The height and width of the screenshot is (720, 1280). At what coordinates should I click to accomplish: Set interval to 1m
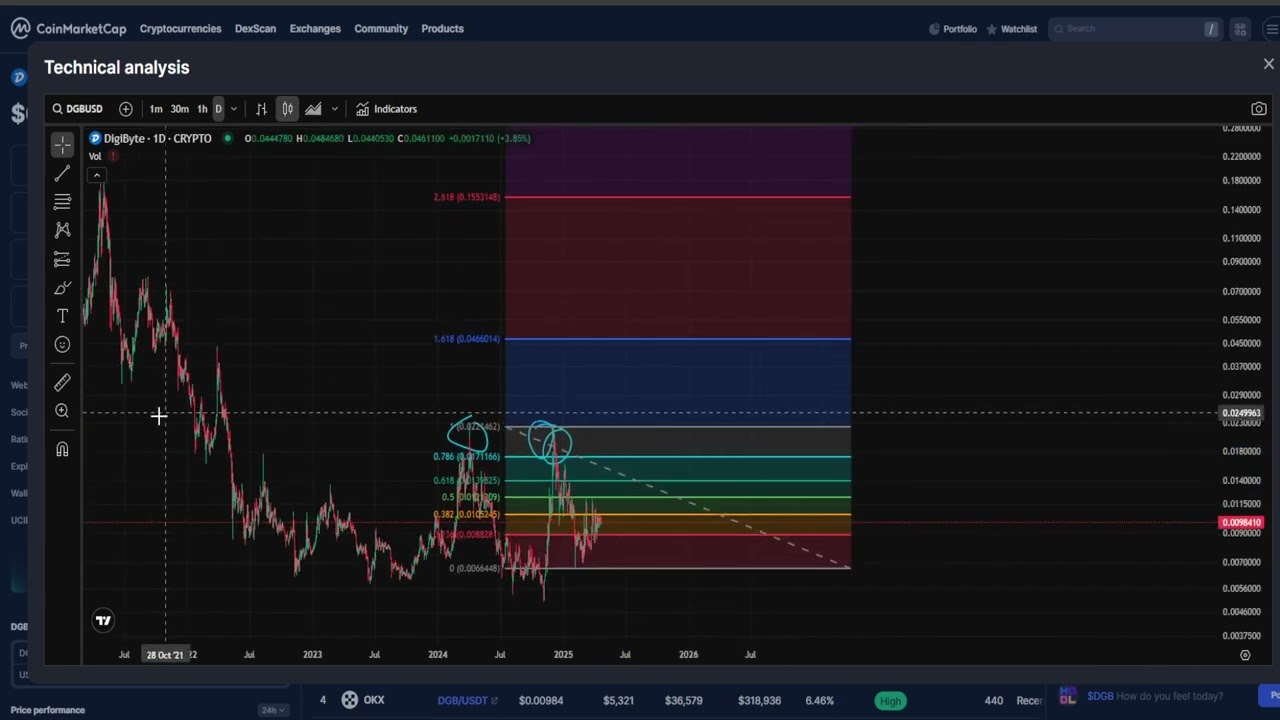click(x=156, y=109)
